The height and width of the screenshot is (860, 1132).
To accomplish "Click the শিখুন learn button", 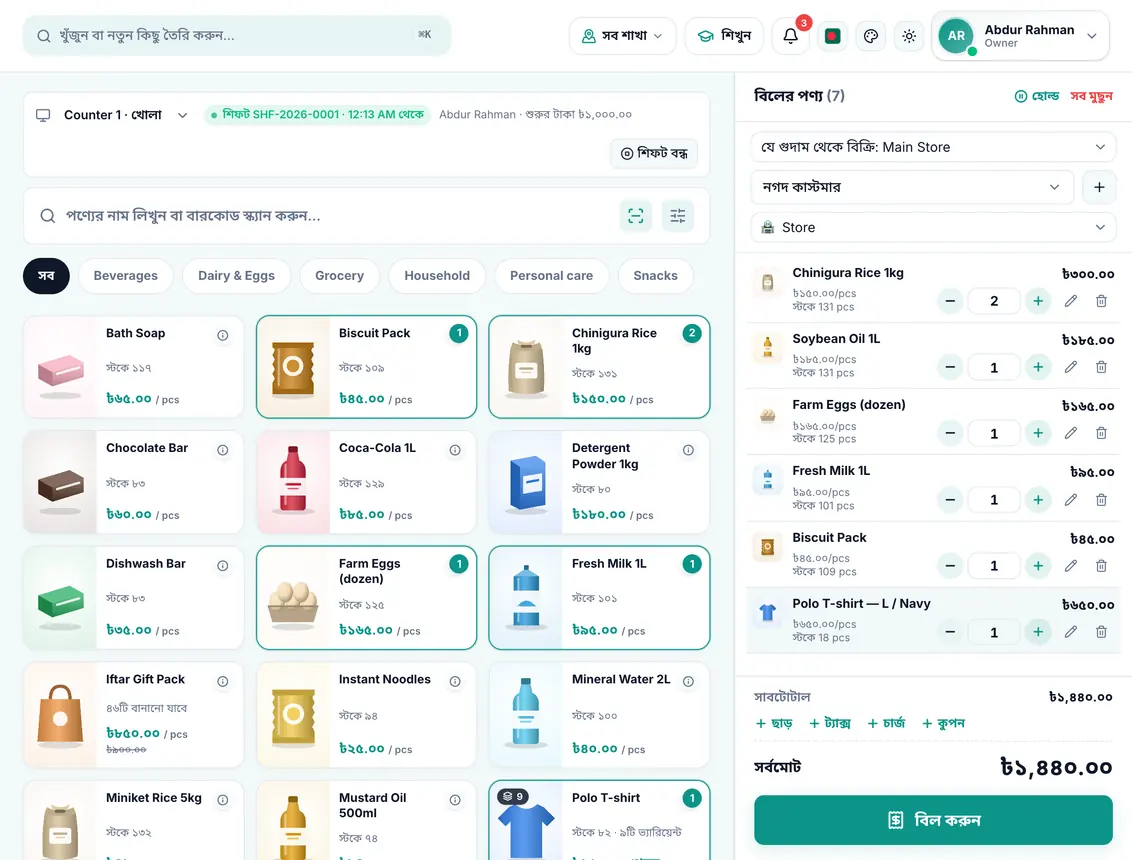I will tap(724, 35).
